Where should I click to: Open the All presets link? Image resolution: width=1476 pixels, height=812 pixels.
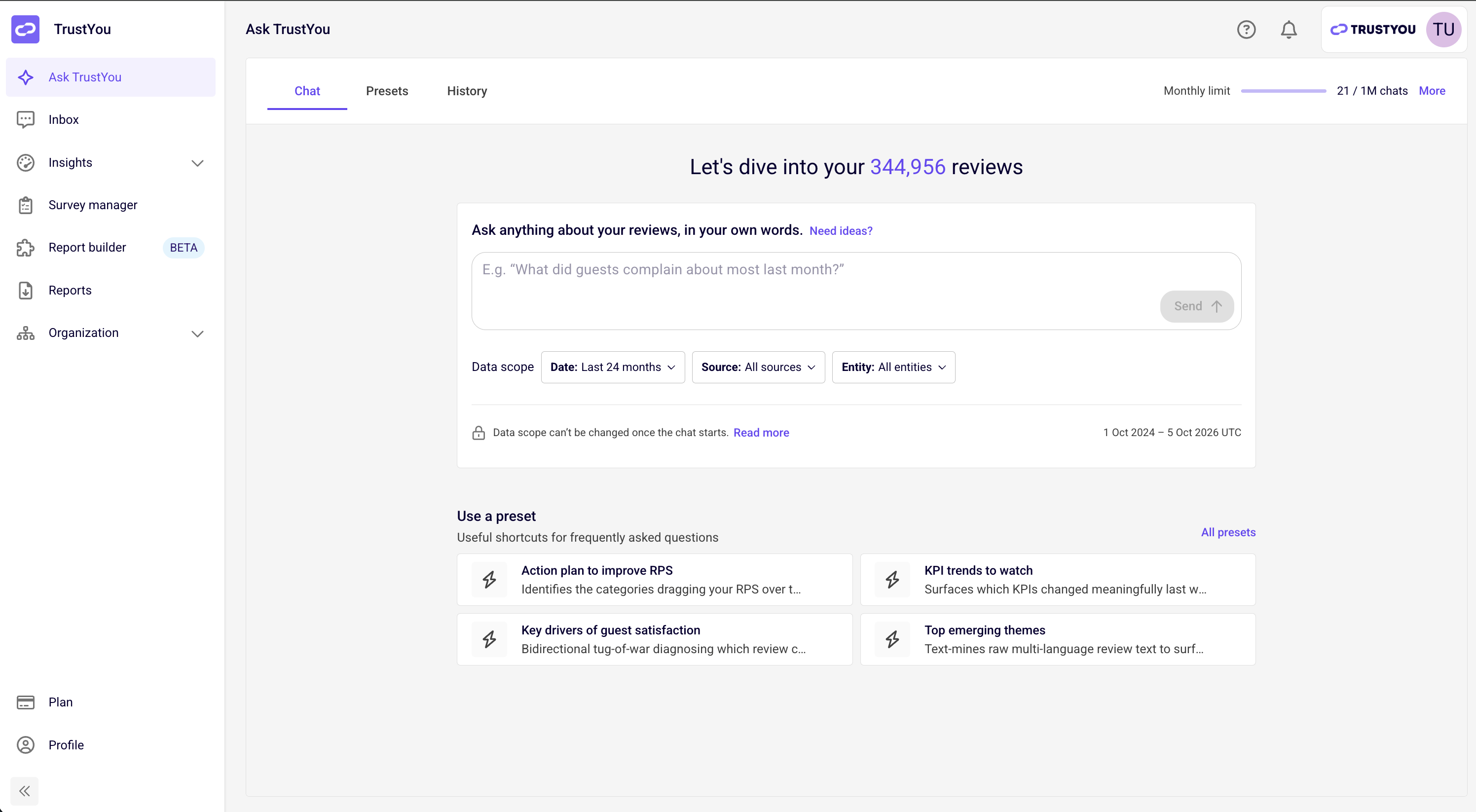tap(1228, 532)
